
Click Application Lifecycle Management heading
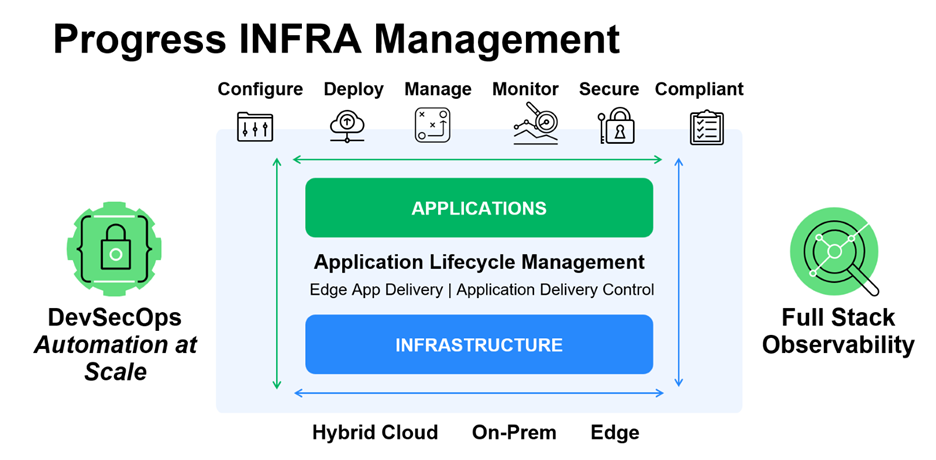(x=479, y=263)
